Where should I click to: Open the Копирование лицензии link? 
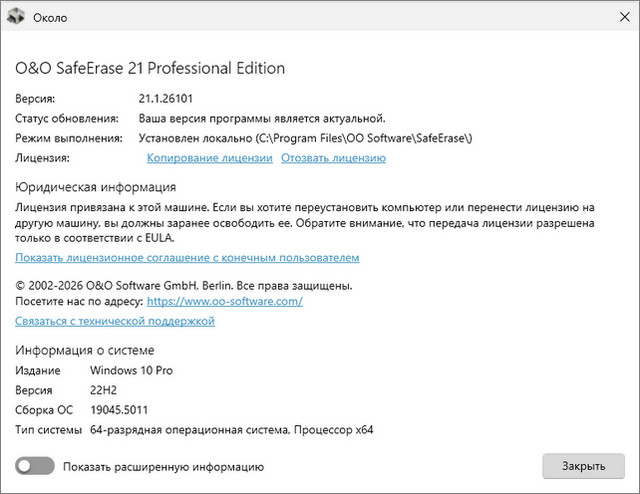[209, 158]
